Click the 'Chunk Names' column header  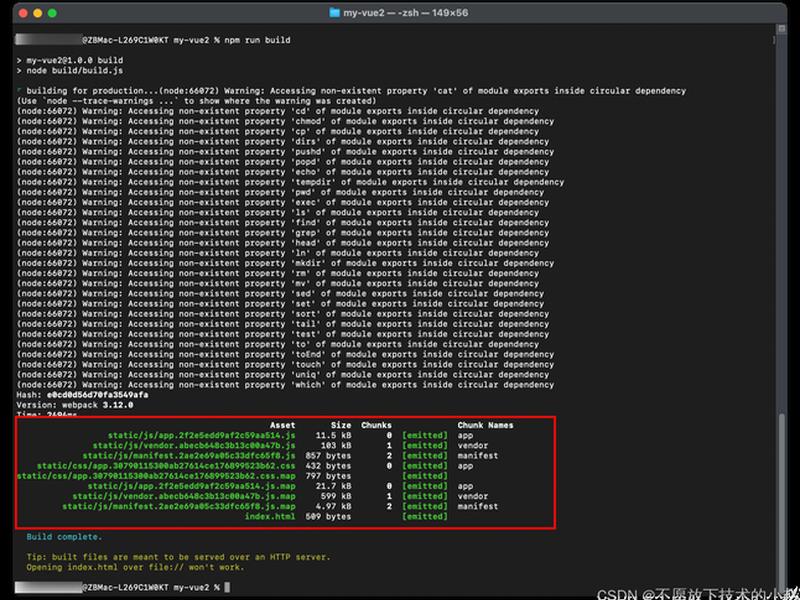click(486, 426)
